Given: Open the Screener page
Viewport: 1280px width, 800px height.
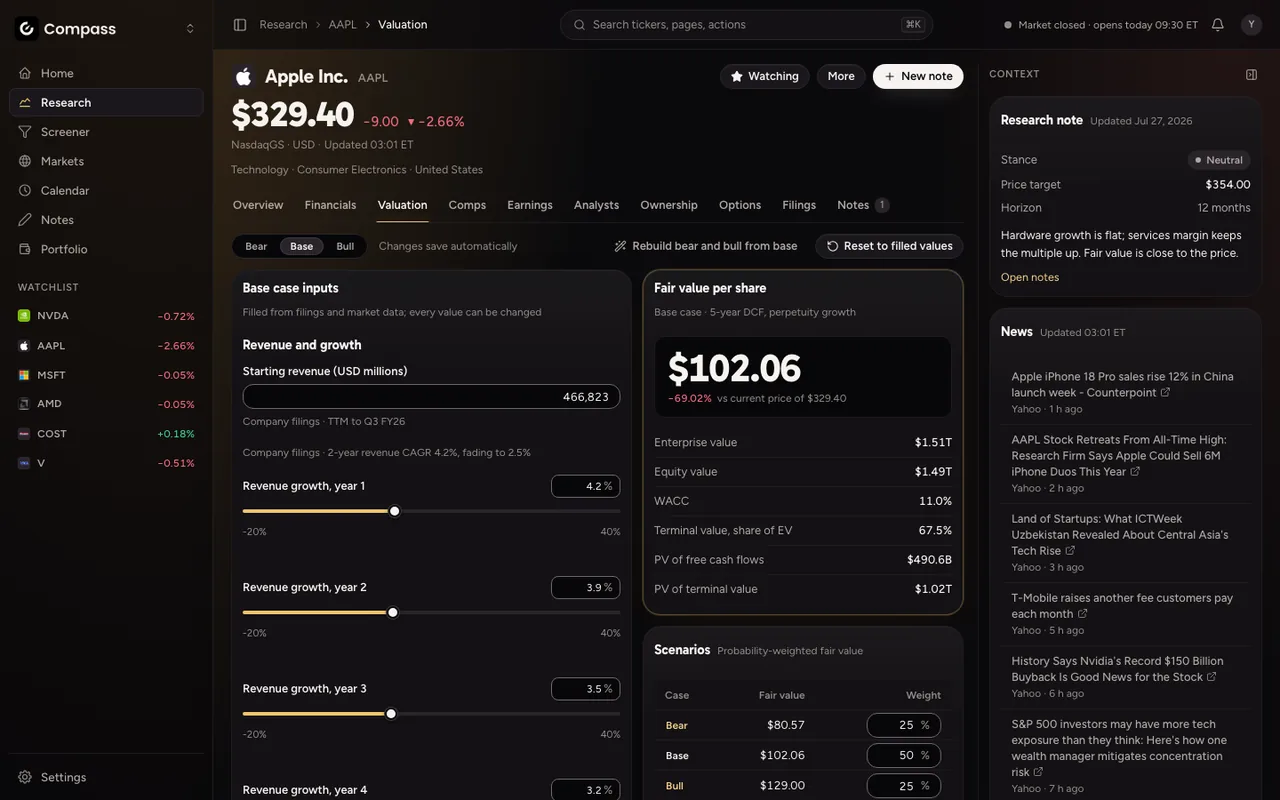Looking at the screenshot, I should [x=106, y=132].
